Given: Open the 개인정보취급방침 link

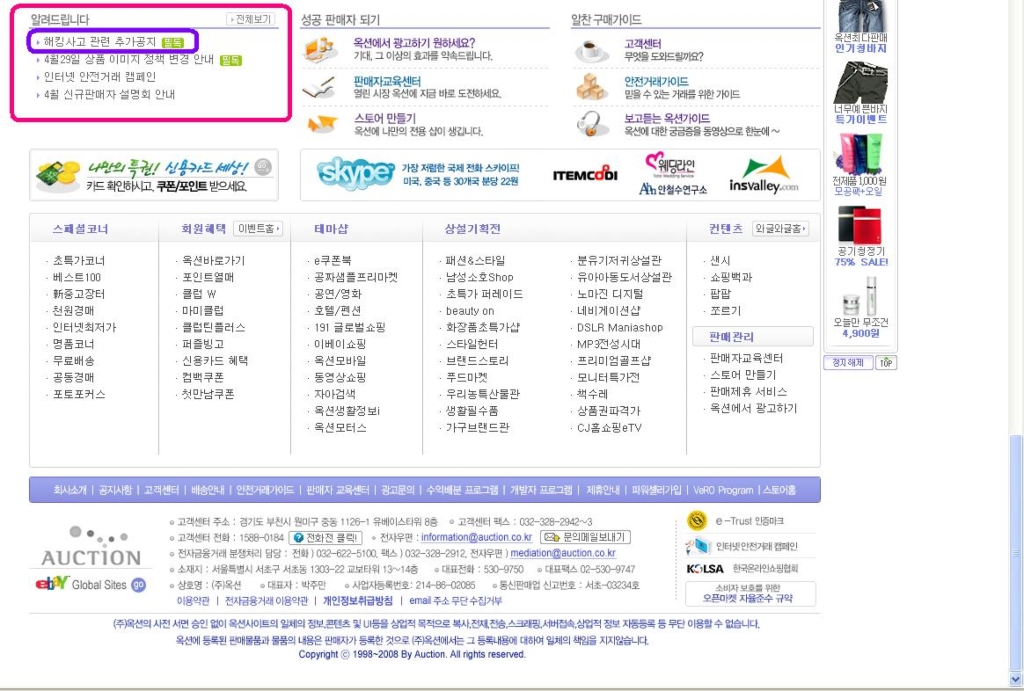Looking at the screenshot, I should pos(358,600).
